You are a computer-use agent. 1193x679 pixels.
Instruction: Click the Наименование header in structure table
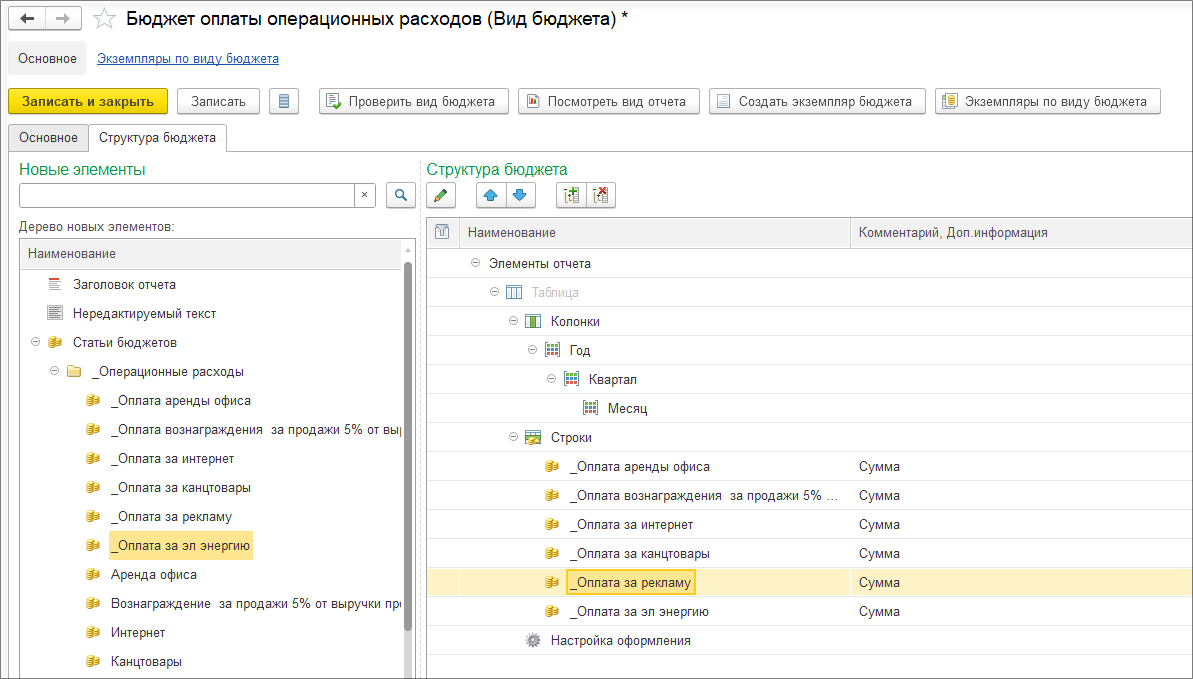click(654, 232)
